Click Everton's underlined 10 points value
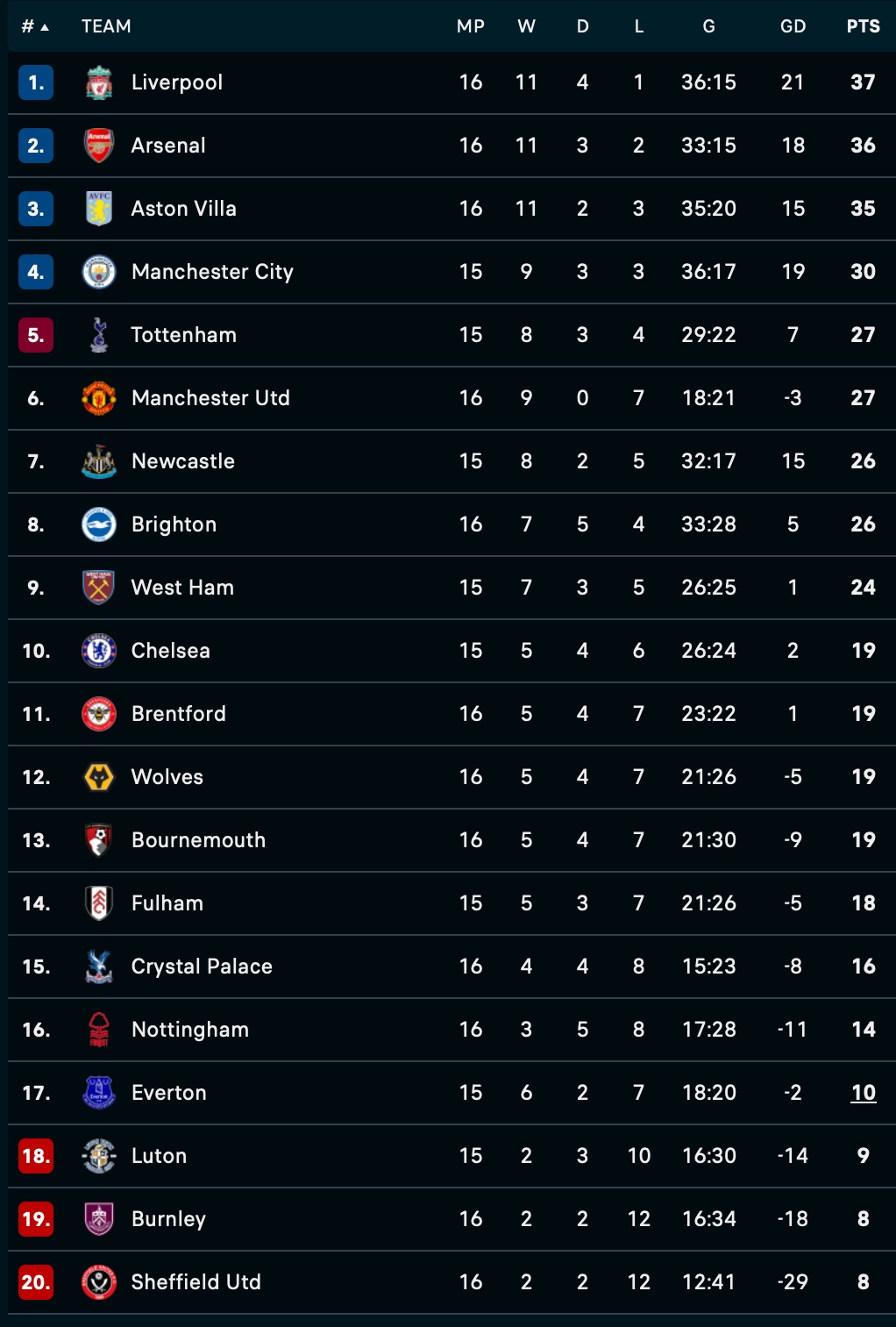The width and height of the screenshot is (896, 1327). 864,1093
